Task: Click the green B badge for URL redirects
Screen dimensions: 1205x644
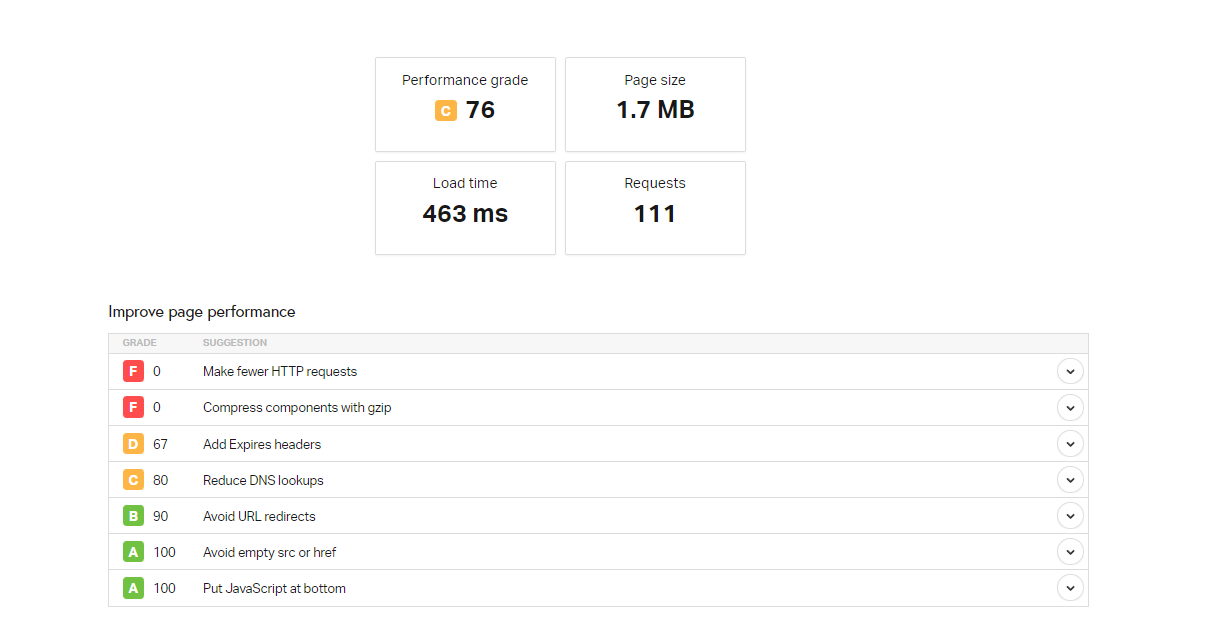Action: (x=133, y=516)
